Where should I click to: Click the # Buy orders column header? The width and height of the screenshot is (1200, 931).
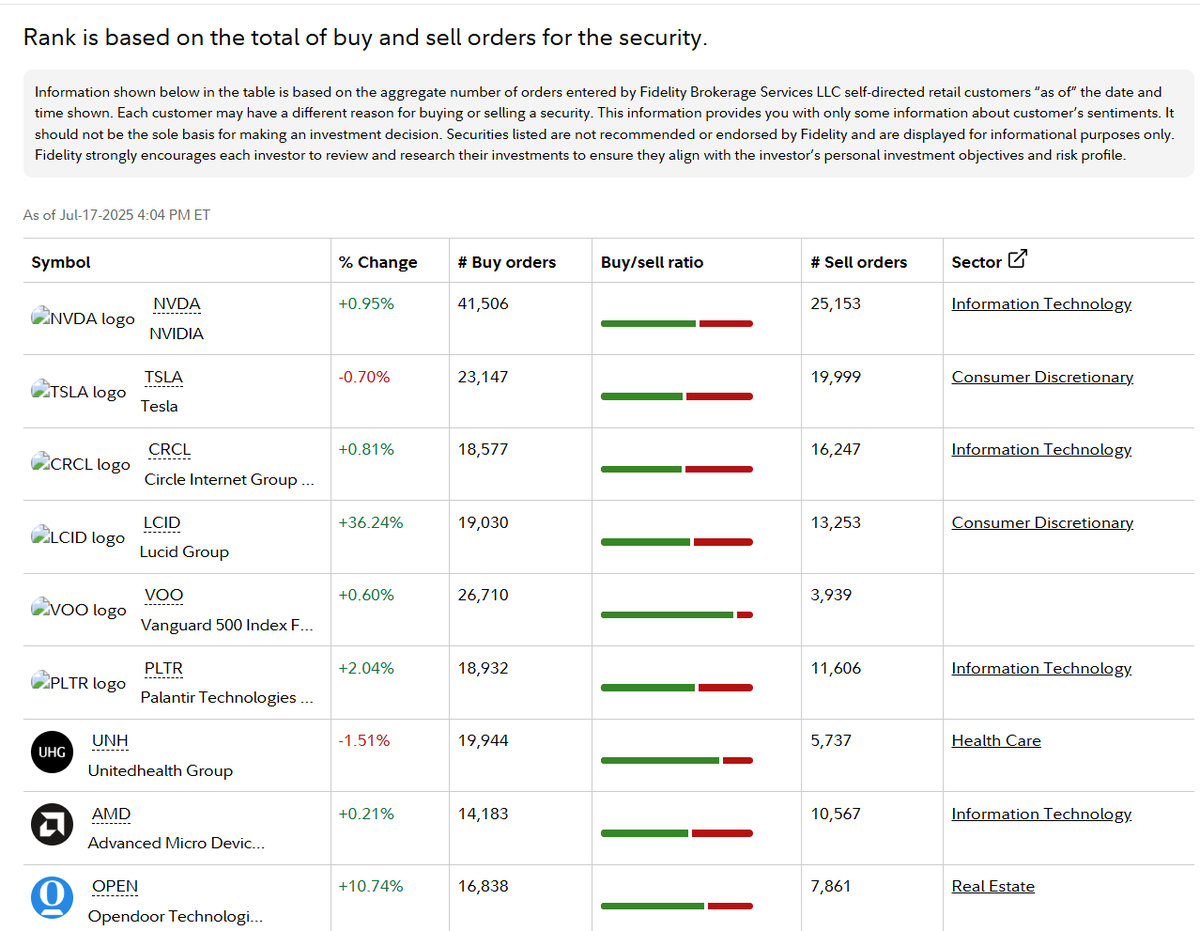coord(506,262)
